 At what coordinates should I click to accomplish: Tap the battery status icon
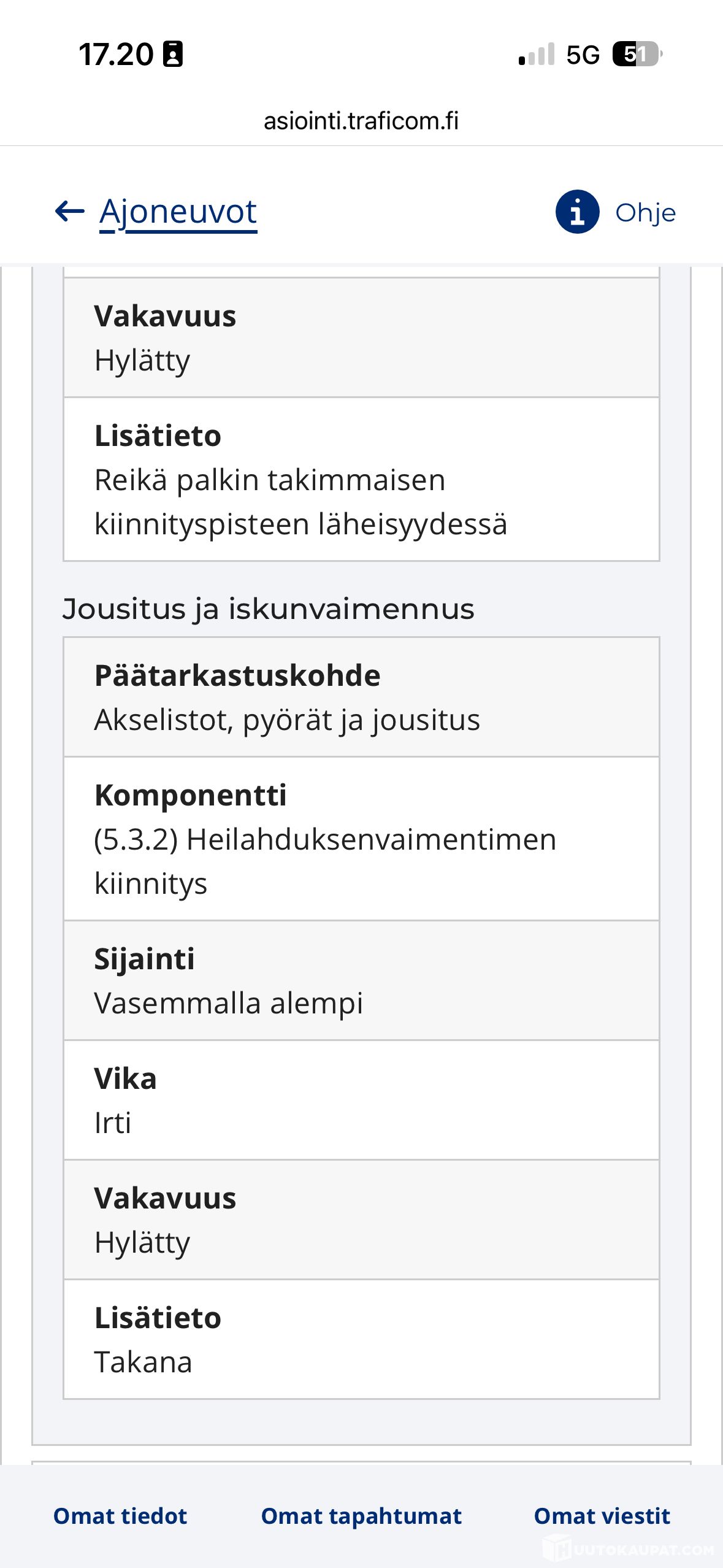(x=638, y=54)
